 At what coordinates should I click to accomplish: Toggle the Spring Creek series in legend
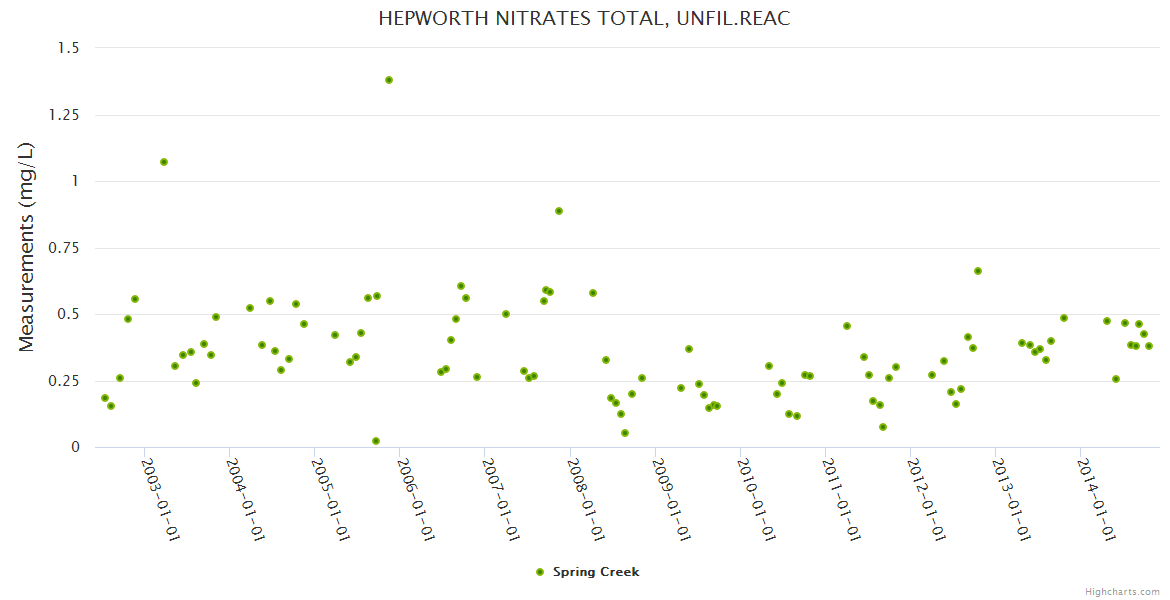(x=595, y=572)
